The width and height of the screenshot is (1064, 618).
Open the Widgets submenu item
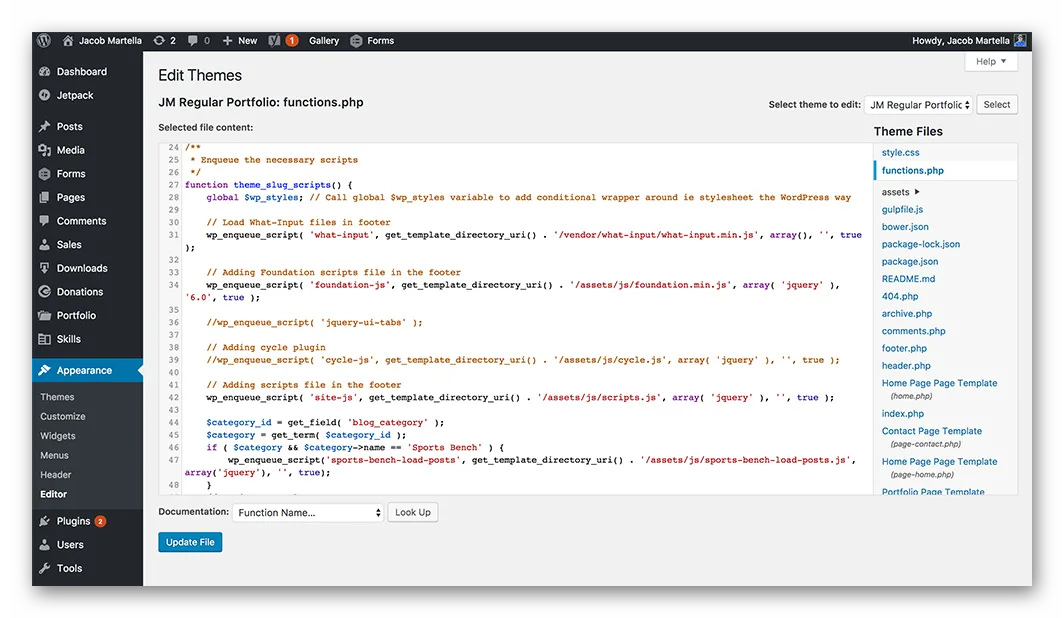[58, 436]
